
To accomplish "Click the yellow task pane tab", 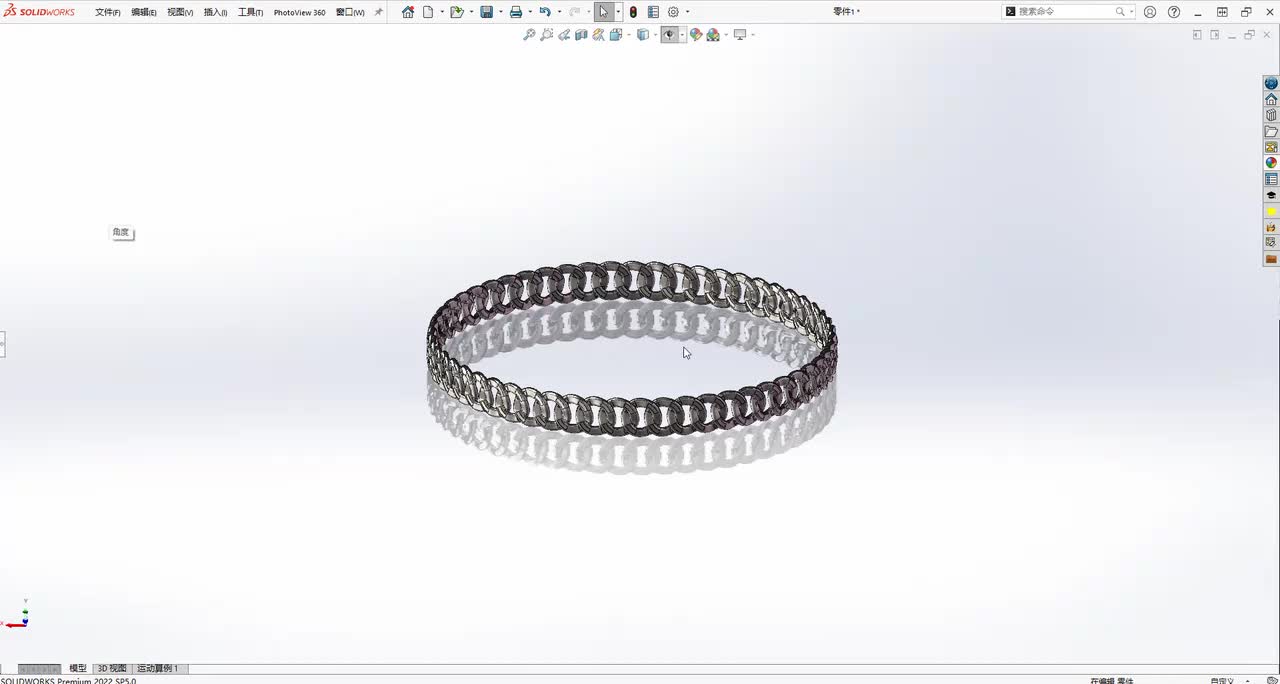I will click(x=1271, y=211).
